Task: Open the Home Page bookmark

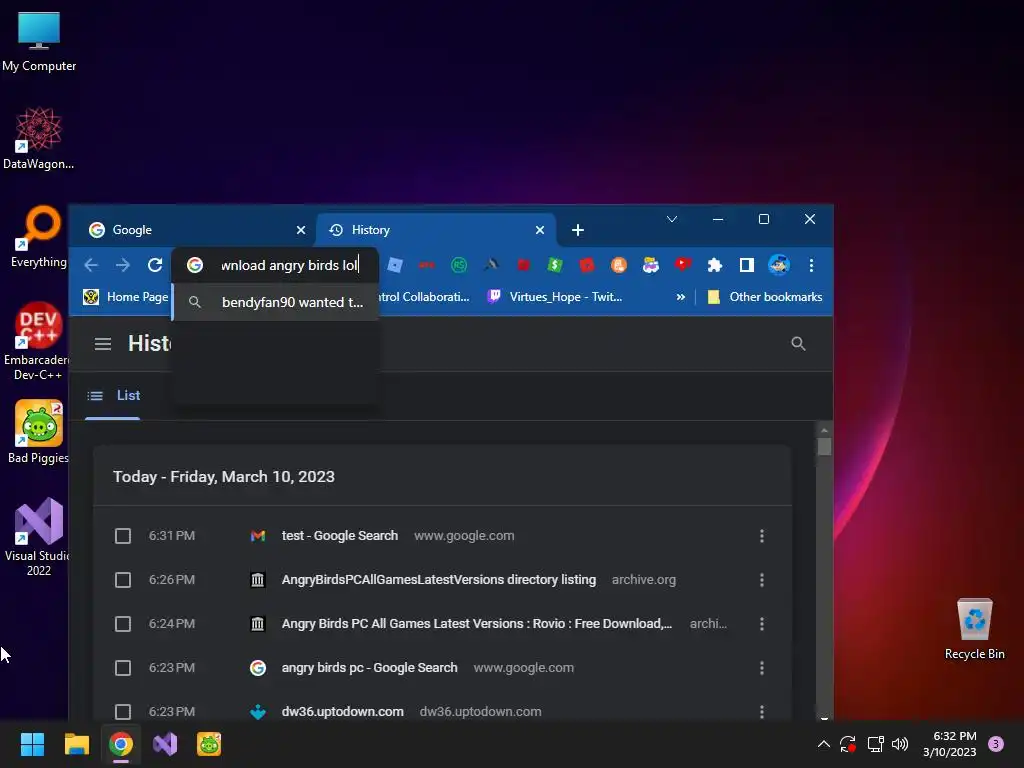Action: pos(125,297)
